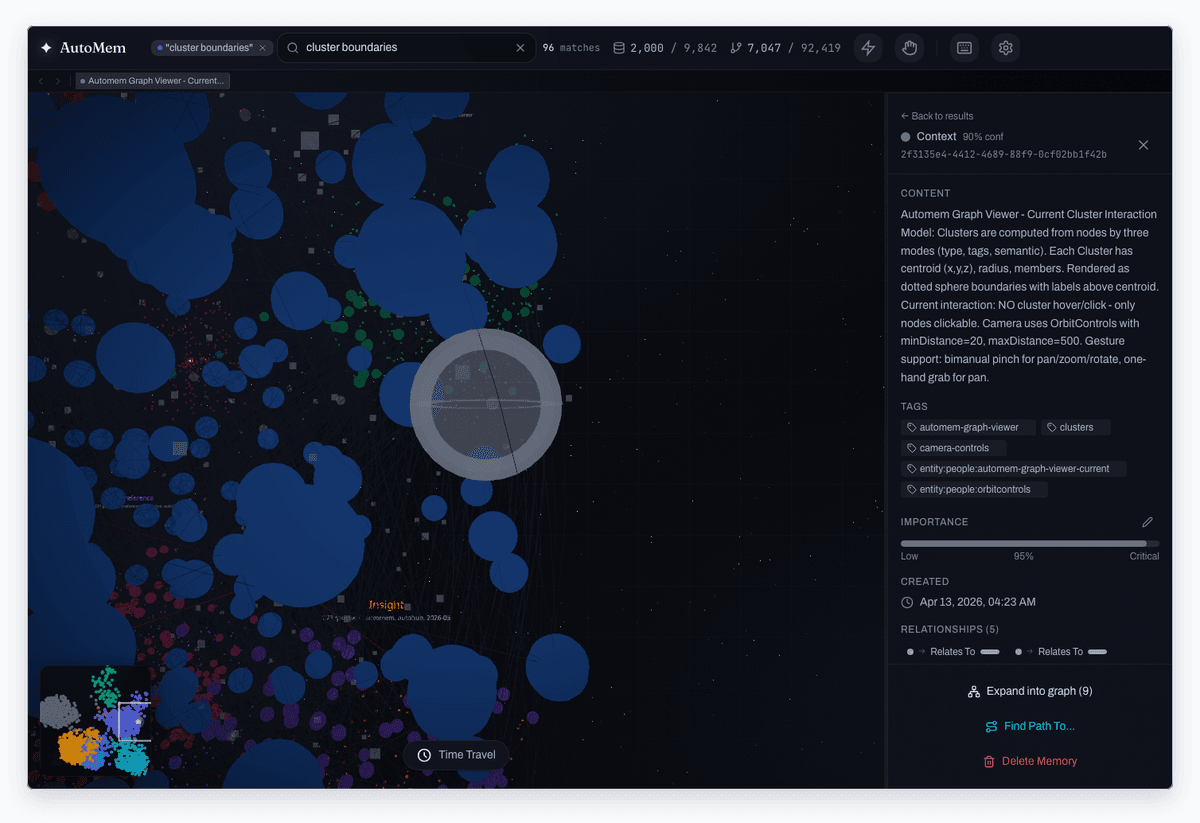
Task: Edit importance with the pencil icon
Action: coord(1147,522)
